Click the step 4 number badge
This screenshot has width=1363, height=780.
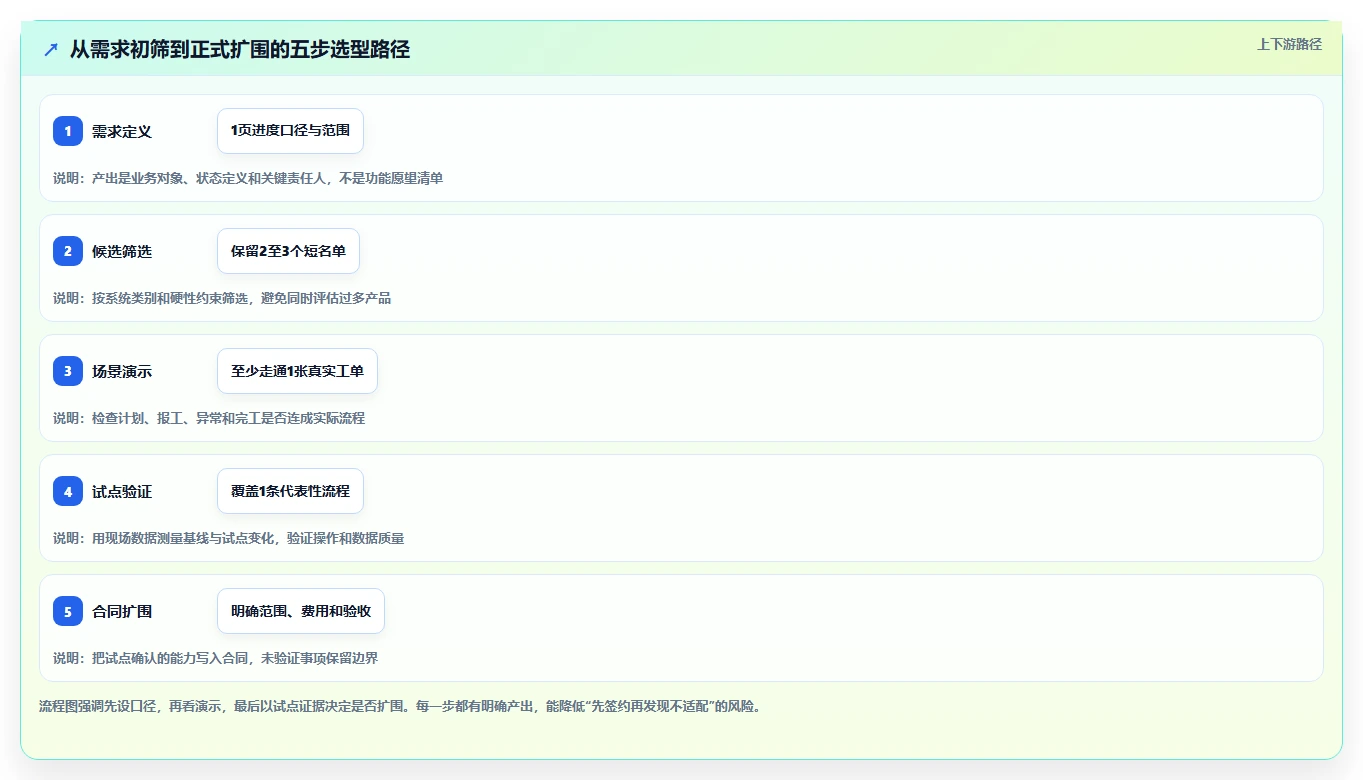click(68, 491)
